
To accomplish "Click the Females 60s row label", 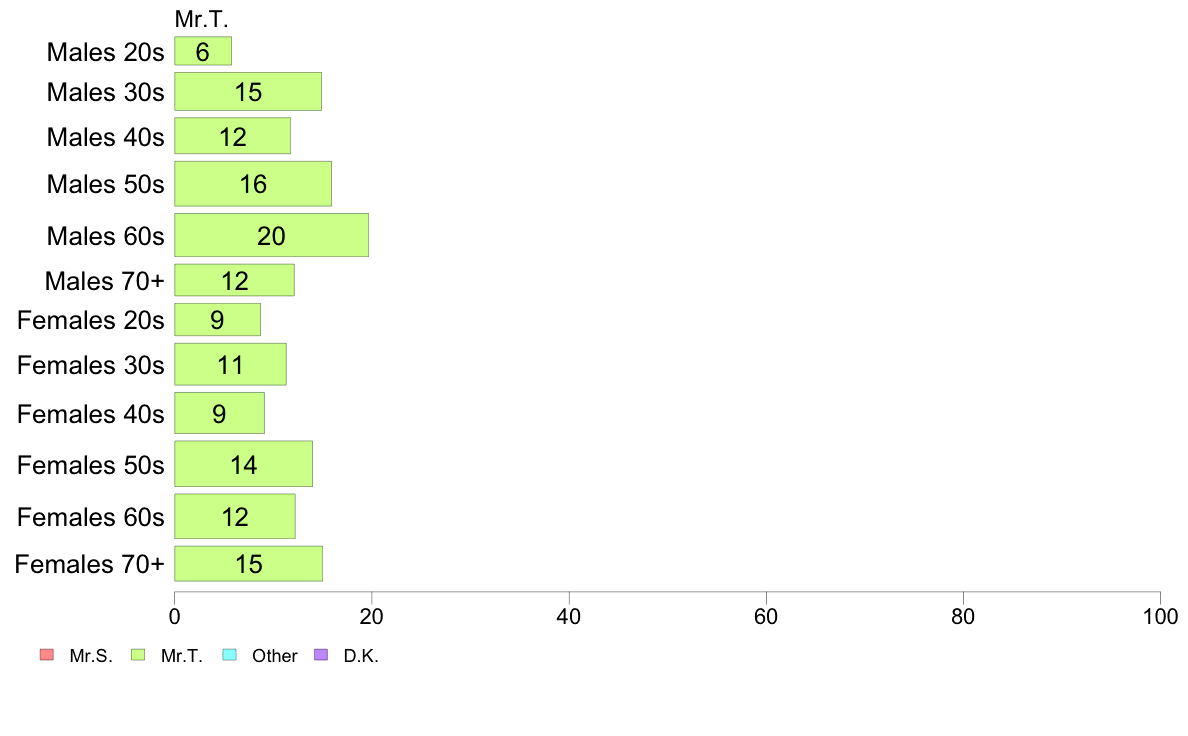I will [91, 517].
